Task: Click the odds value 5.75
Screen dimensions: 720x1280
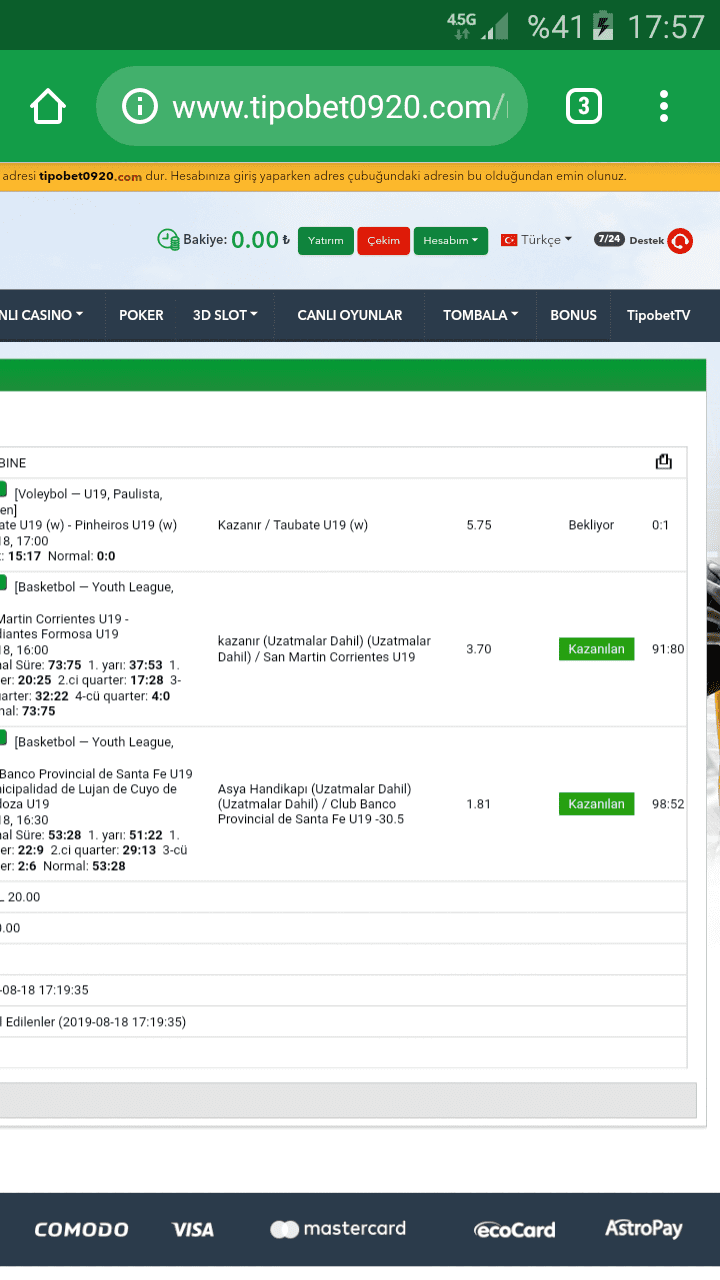Action: [479, 525]
